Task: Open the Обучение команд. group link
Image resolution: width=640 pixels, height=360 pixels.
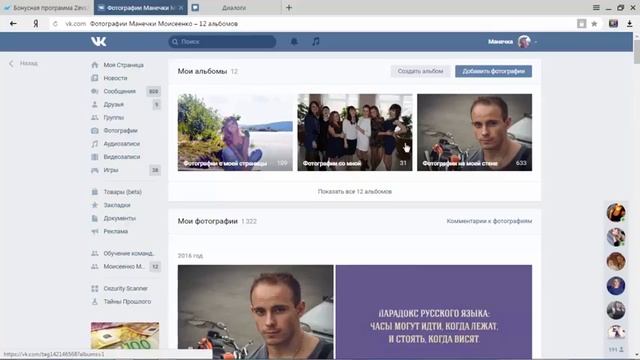Action: click(128, 253)
